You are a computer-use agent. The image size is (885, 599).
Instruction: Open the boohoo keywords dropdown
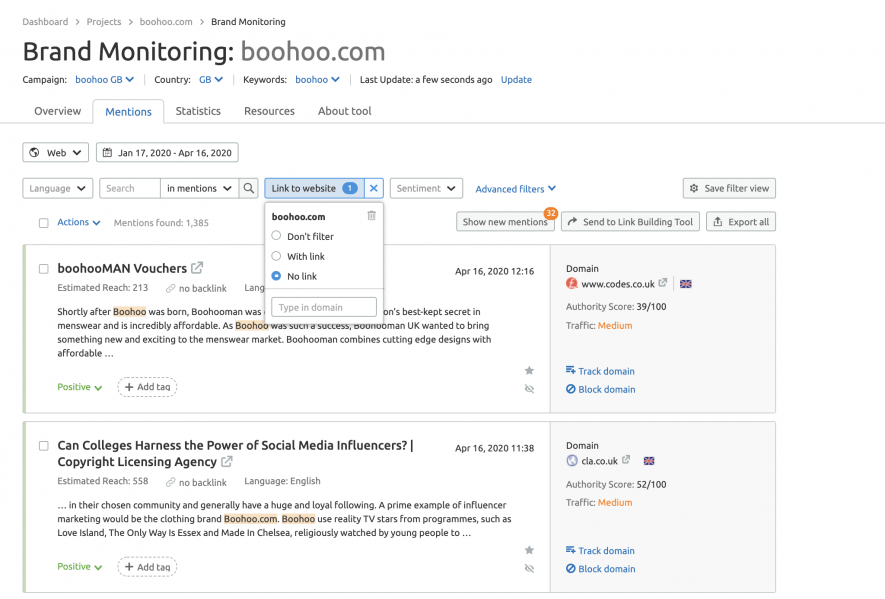point(317,80)
